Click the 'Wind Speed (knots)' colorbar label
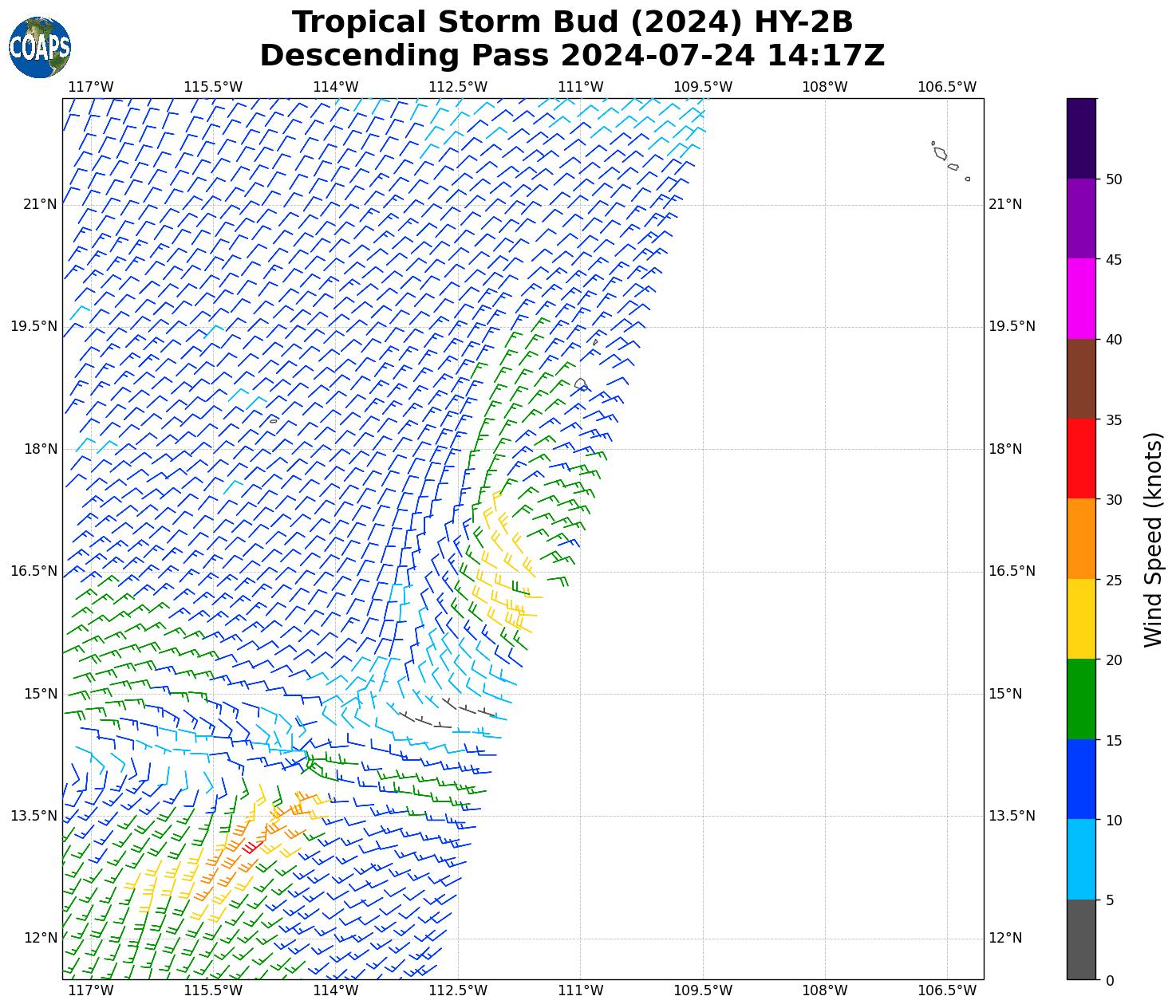This screenshot has width=1176, height=1008. (x=1153, y=539)
